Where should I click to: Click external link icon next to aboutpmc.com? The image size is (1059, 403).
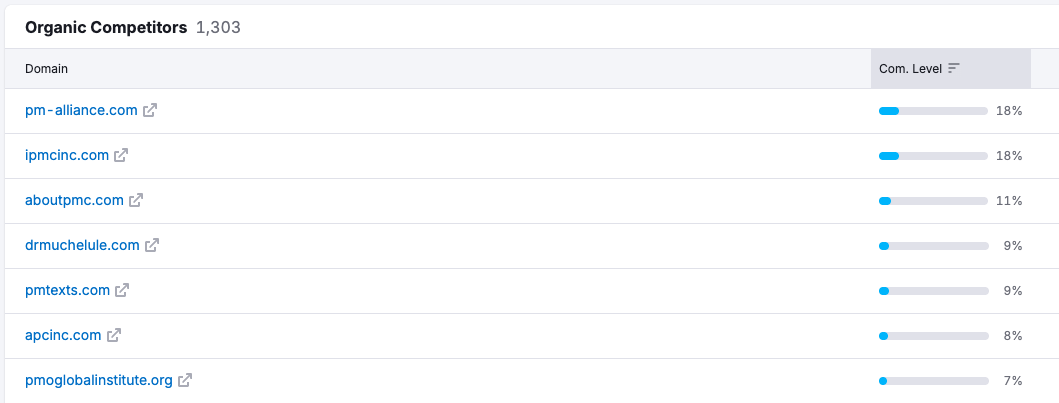(136, 200)
